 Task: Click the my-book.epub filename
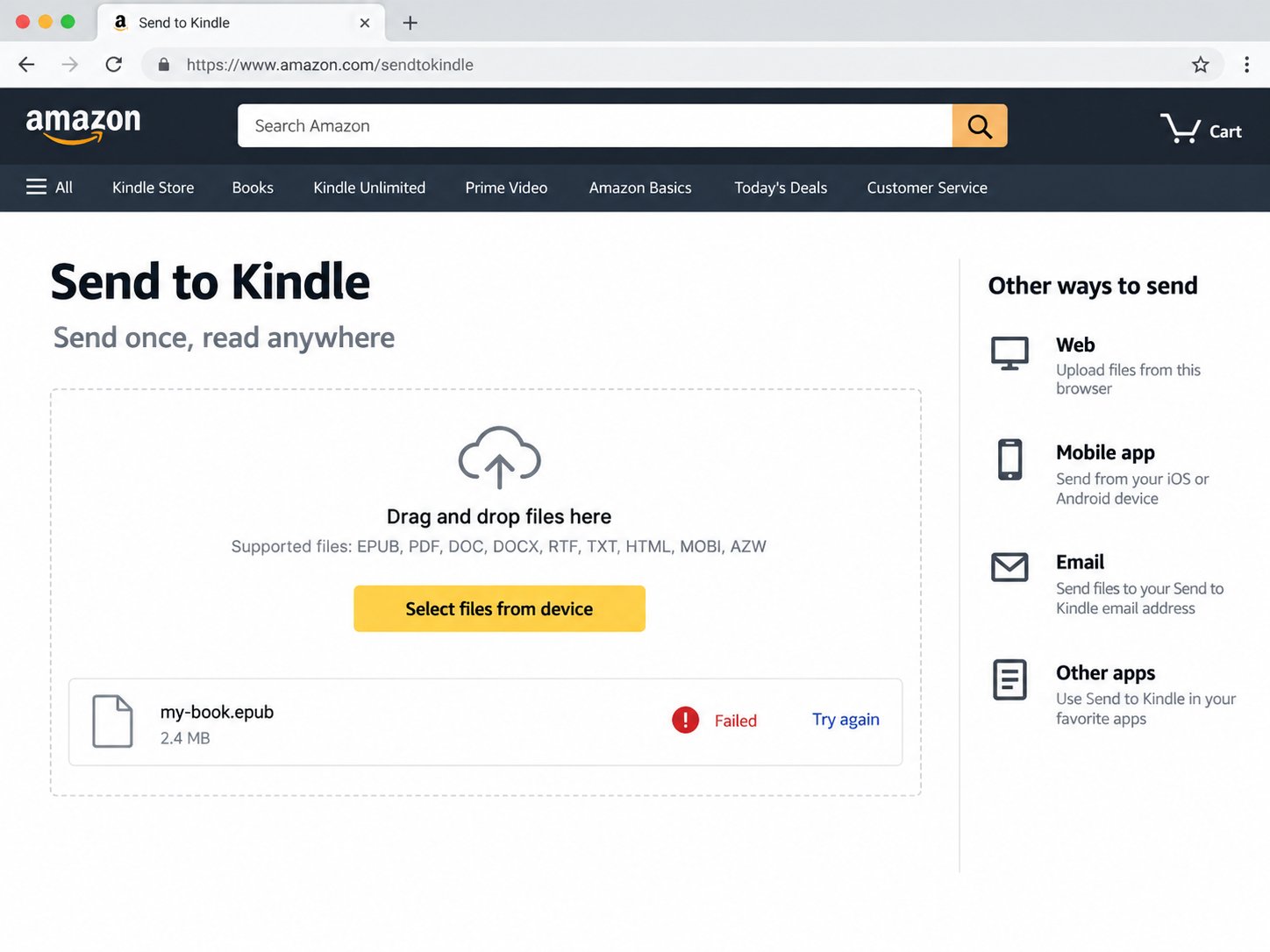[217, 712]
